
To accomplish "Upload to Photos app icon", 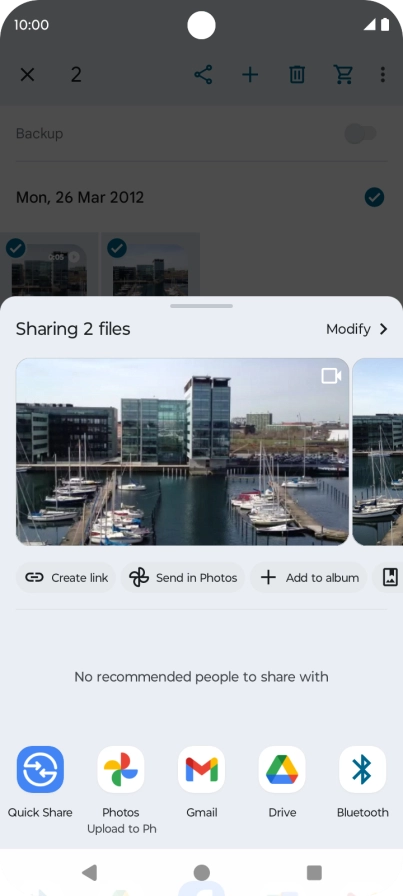I will coord(121,769).
